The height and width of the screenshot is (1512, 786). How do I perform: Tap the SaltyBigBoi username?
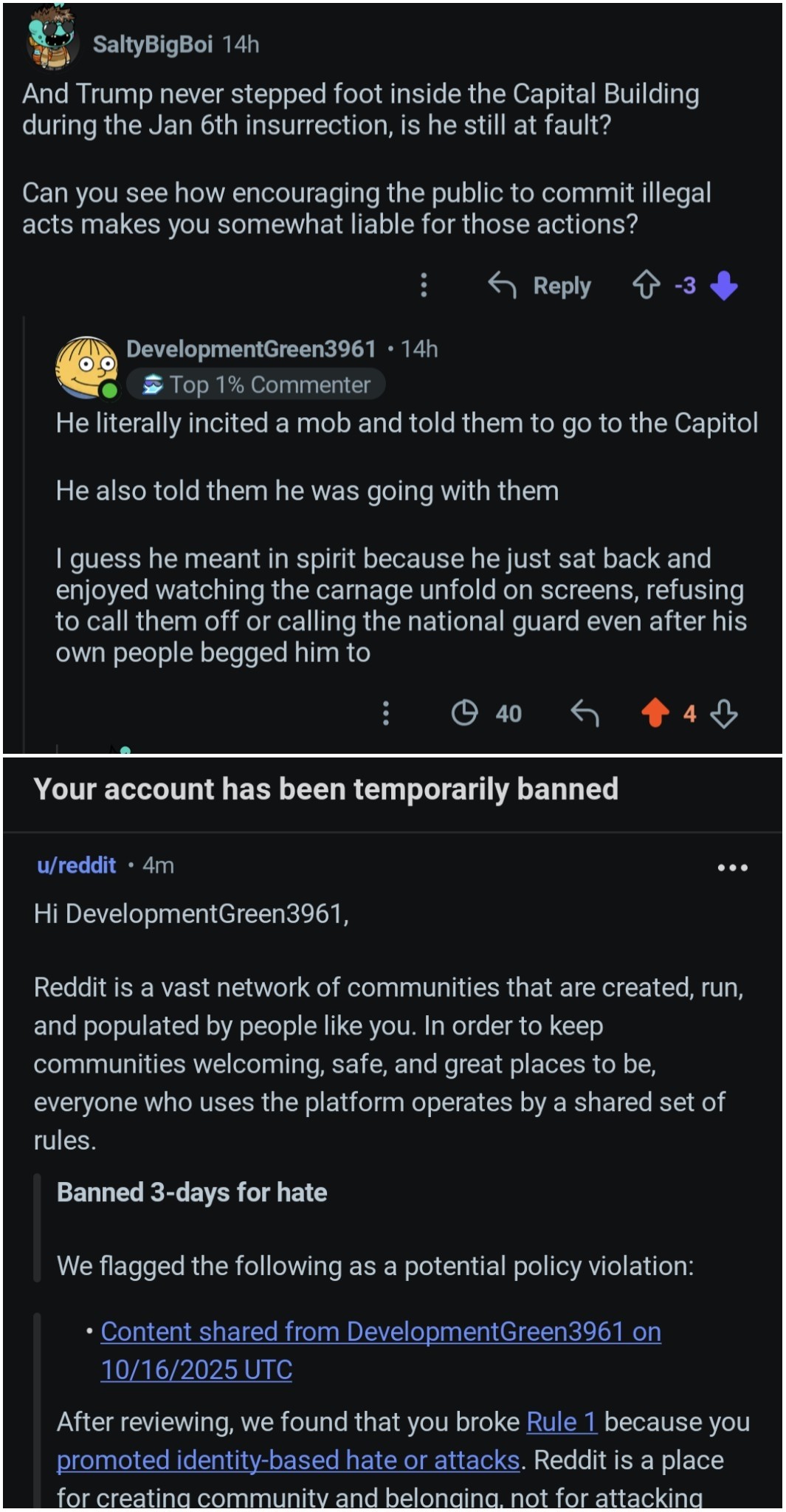coord(153,44)
